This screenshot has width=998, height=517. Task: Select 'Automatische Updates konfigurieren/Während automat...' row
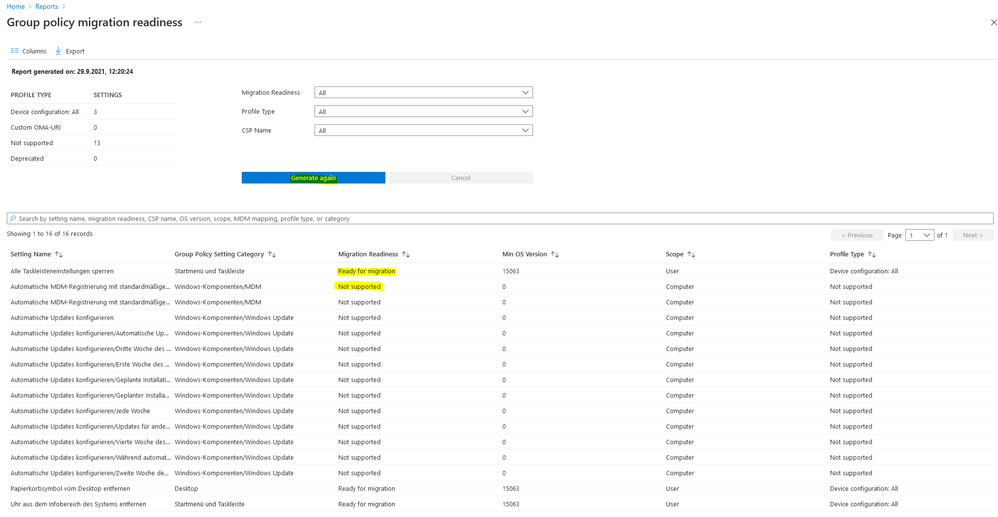coord(499,457)
